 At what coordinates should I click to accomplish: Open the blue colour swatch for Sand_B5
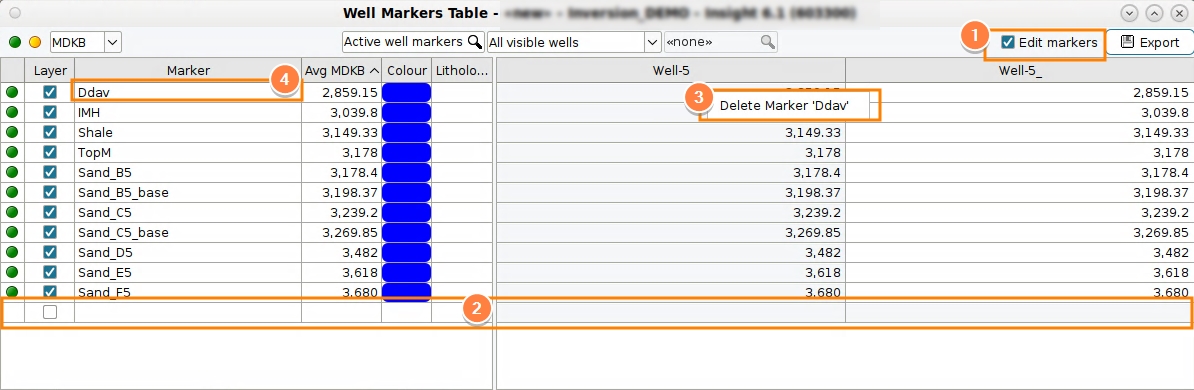pyautogui.click(x=406, y=172)
